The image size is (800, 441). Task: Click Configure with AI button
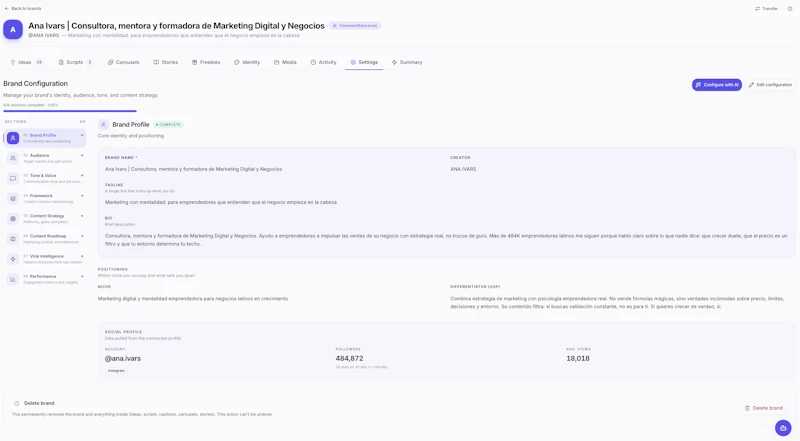click(x=717, y=85)
